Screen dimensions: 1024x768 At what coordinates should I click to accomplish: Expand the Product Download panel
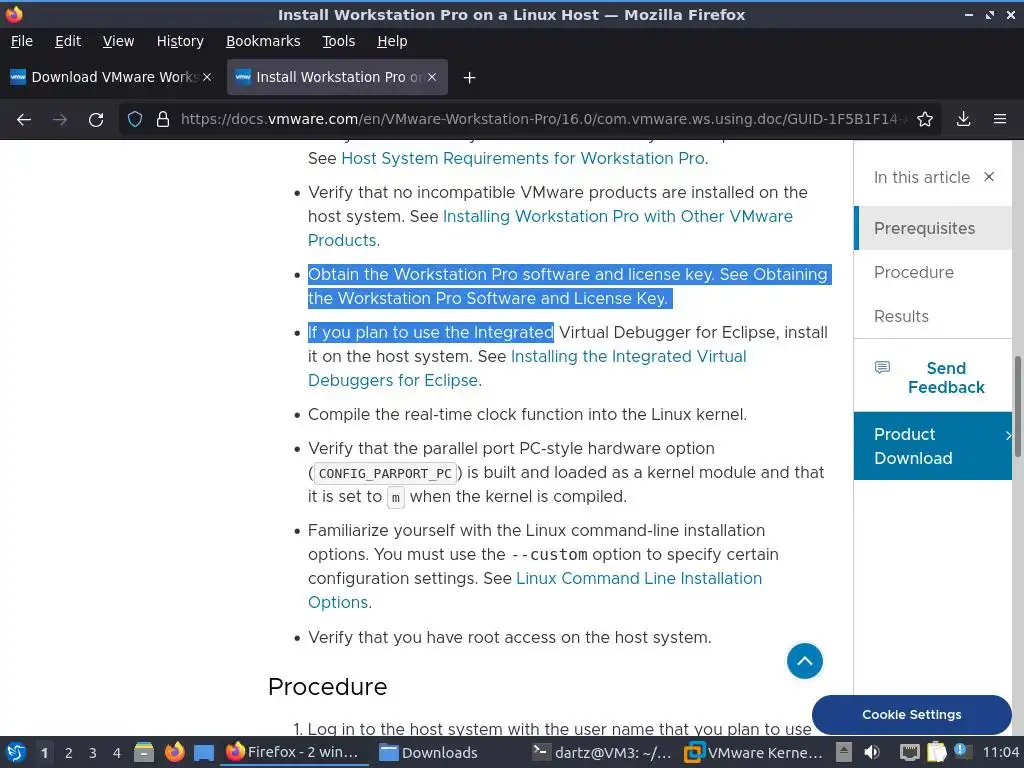tap(933, 446)
